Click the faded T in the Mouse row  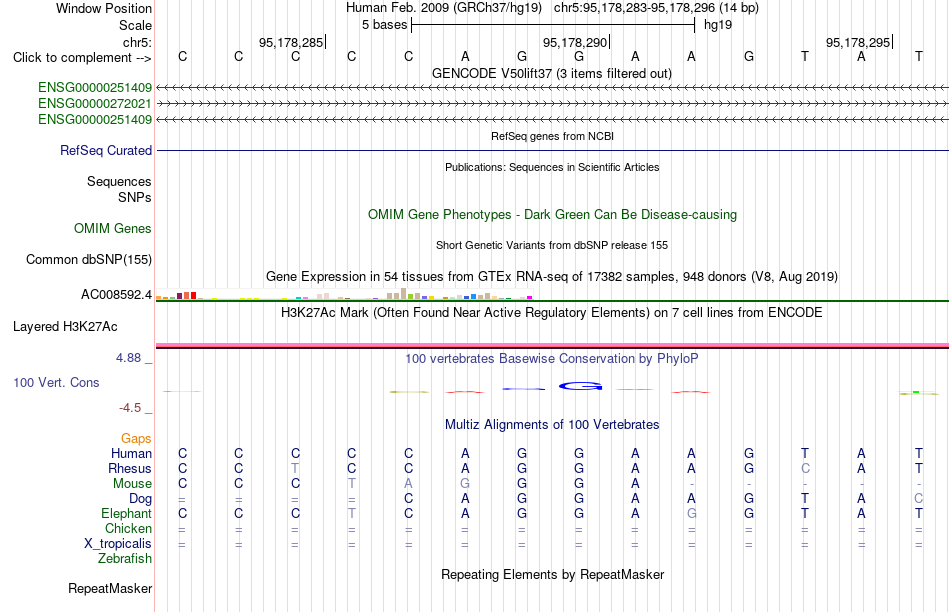coord(351,484)
